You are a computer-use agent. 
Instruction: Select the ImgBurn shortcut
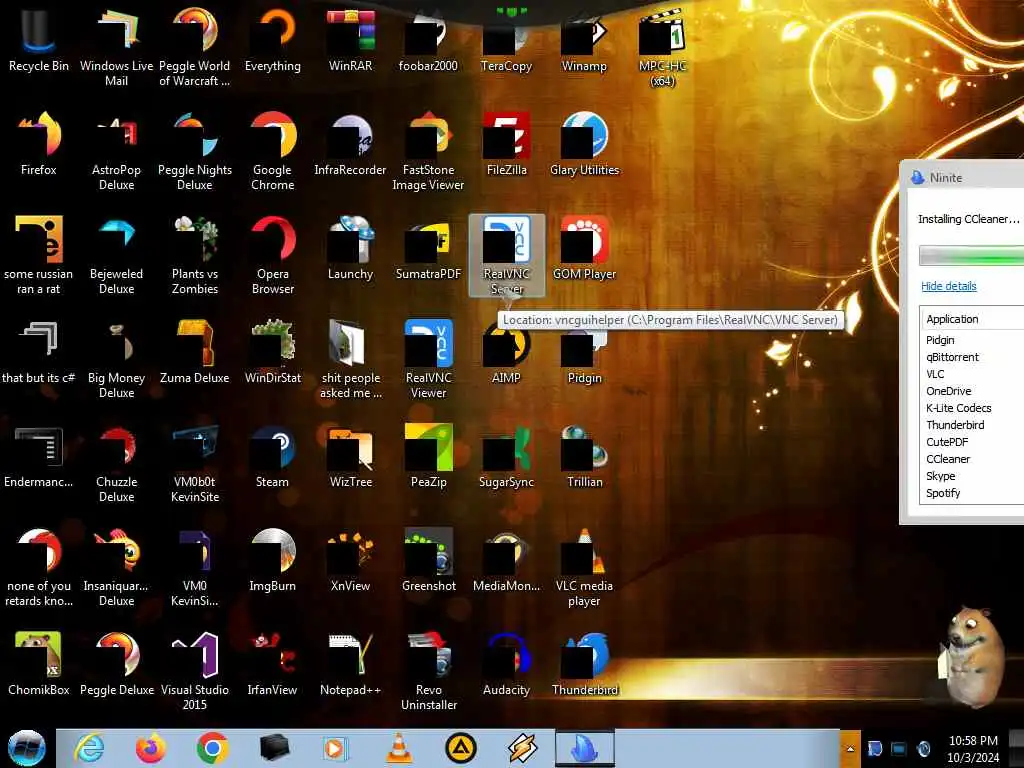point(272,560)
